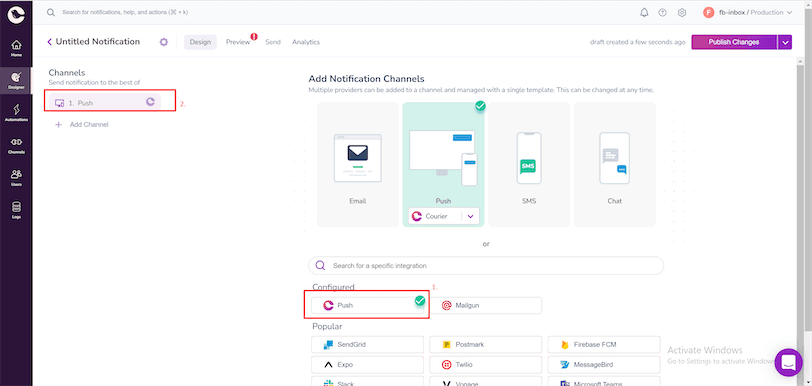Screen dimensions: 812x386
Task: Select the Chat channel card
Action: [615, 164]
